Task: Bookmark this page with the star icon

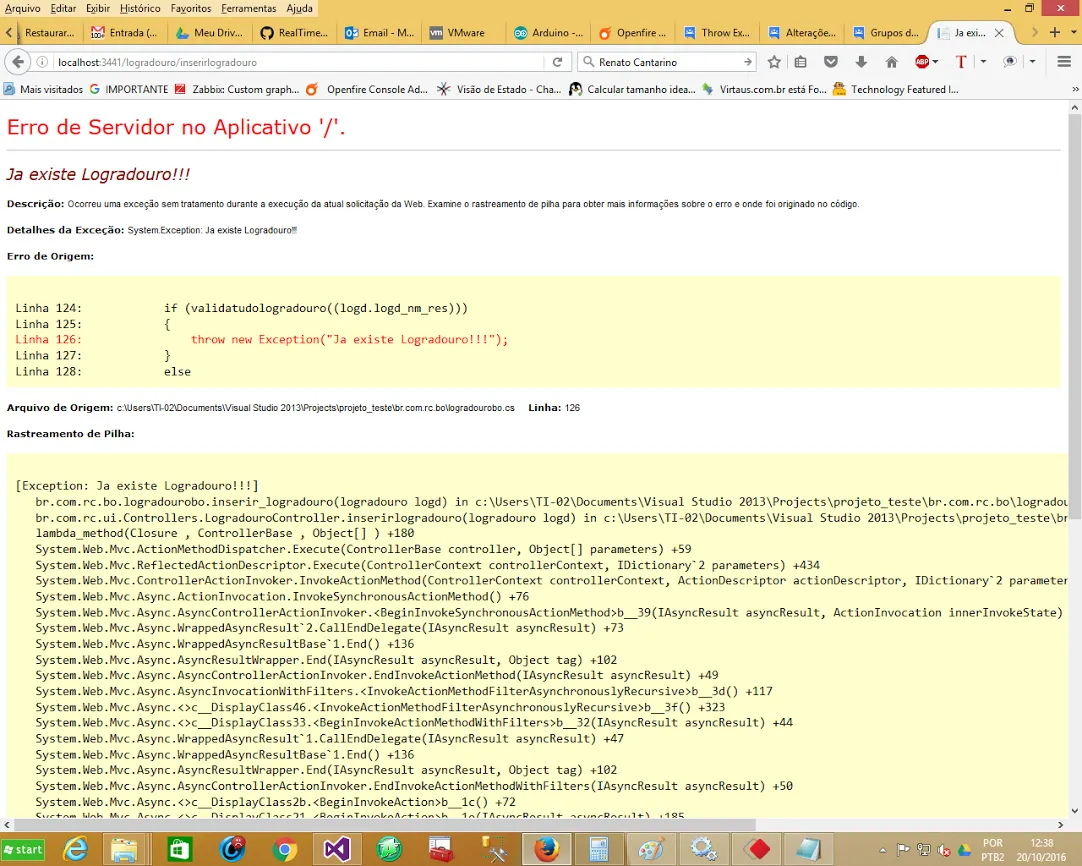Action: (x=774, y=62)
